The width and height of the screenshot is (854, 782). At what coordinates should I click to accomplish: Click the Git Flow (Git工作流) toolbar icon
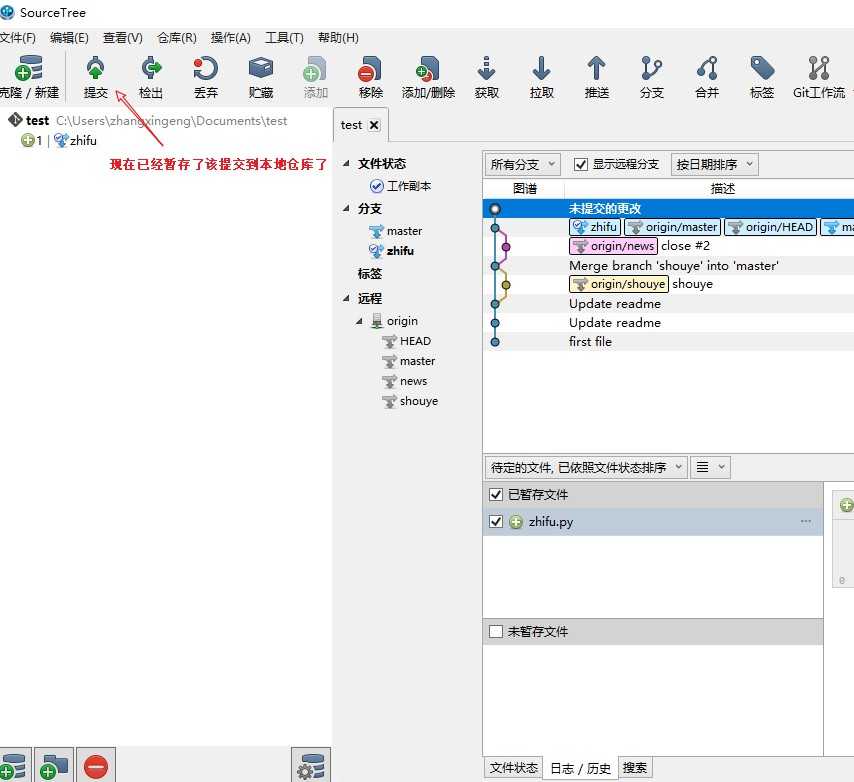(x=819, y=69)
